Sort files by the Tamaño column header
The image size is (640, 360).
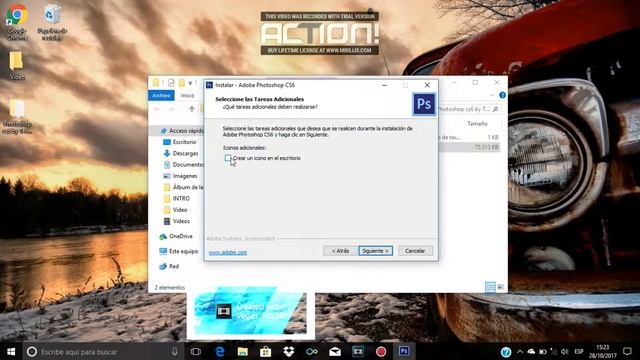[x=477, y=123]
